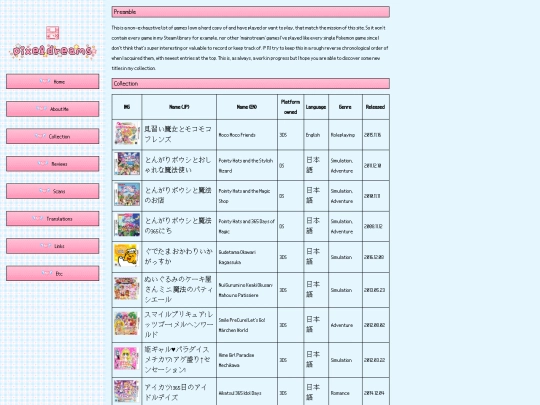The height and width of the screenshot is (405, 540).
Task: Click the Language column header
Action: click(316, 107)
